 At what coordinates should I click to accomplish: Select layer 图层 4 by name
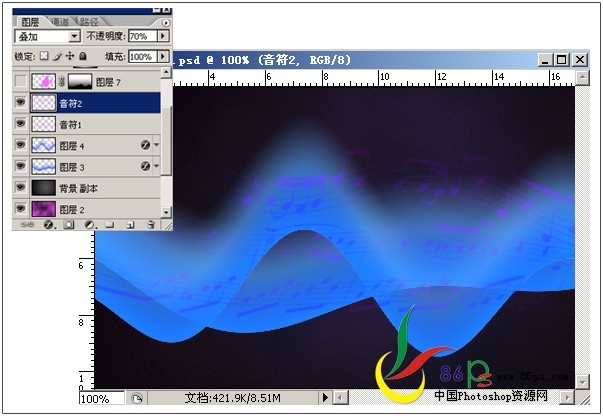tap(72, 146)
